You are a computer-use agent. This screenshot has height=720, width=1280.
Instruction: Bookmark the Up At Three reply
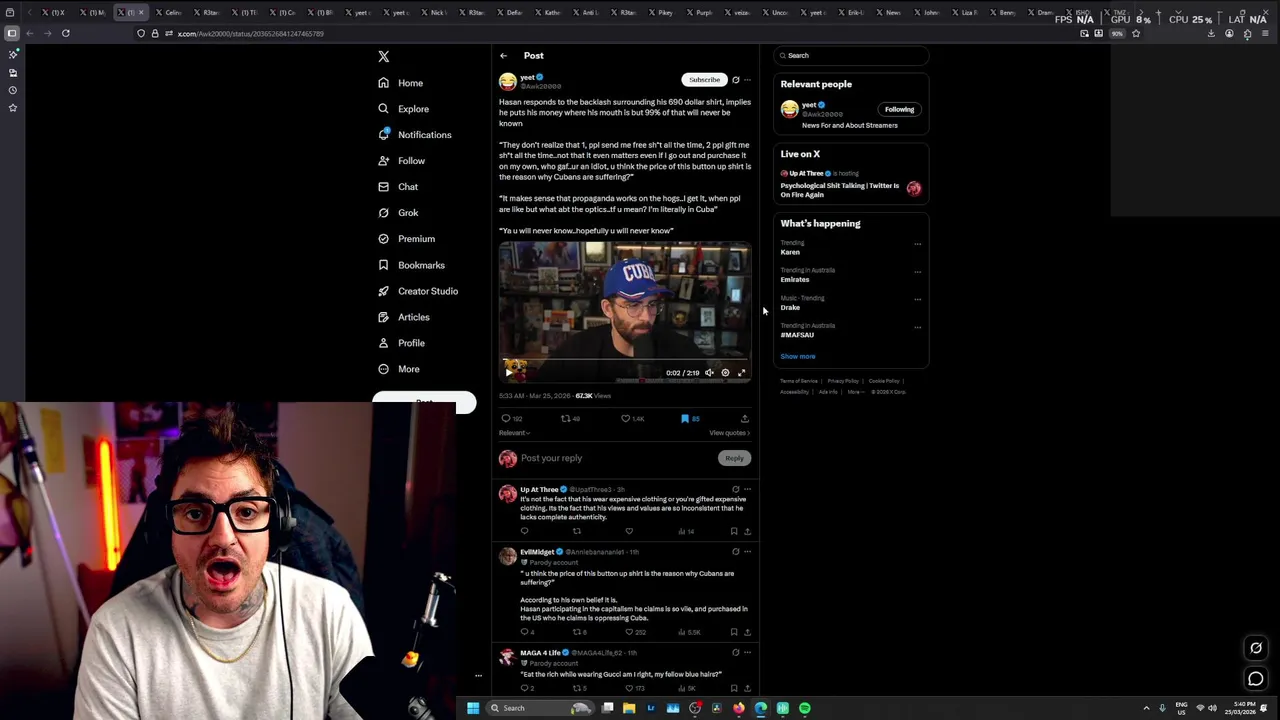coord(734,532)
